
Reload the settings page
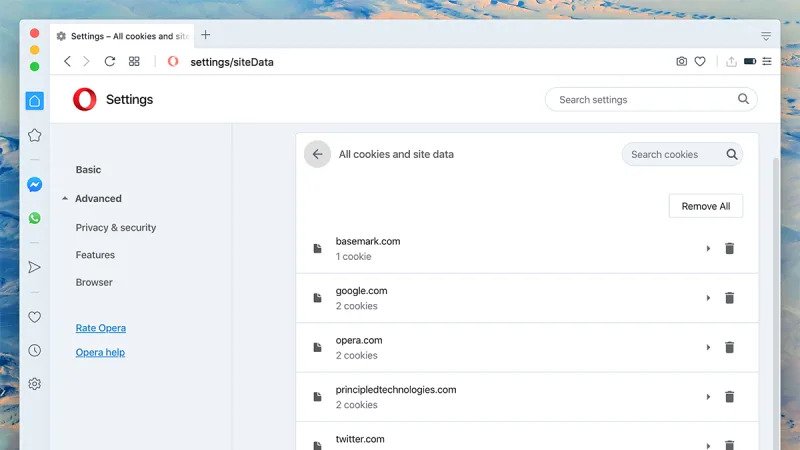coord(110,61)
